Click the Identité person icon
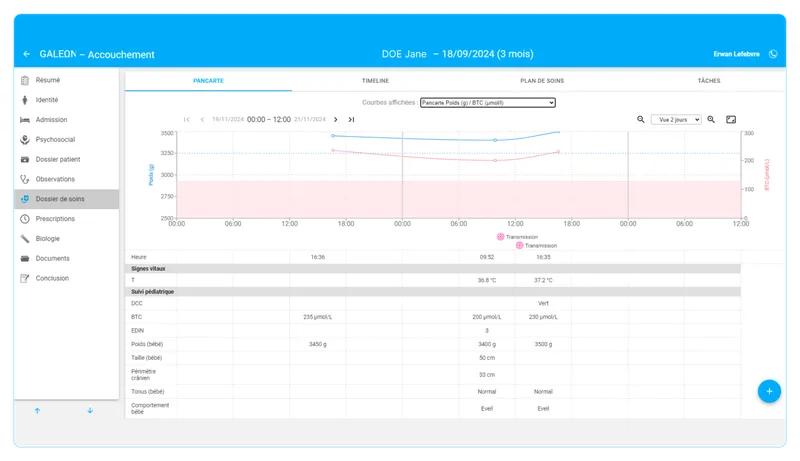Image resolution: width=800 pixels, height=461 pixels. coord(24,100)
